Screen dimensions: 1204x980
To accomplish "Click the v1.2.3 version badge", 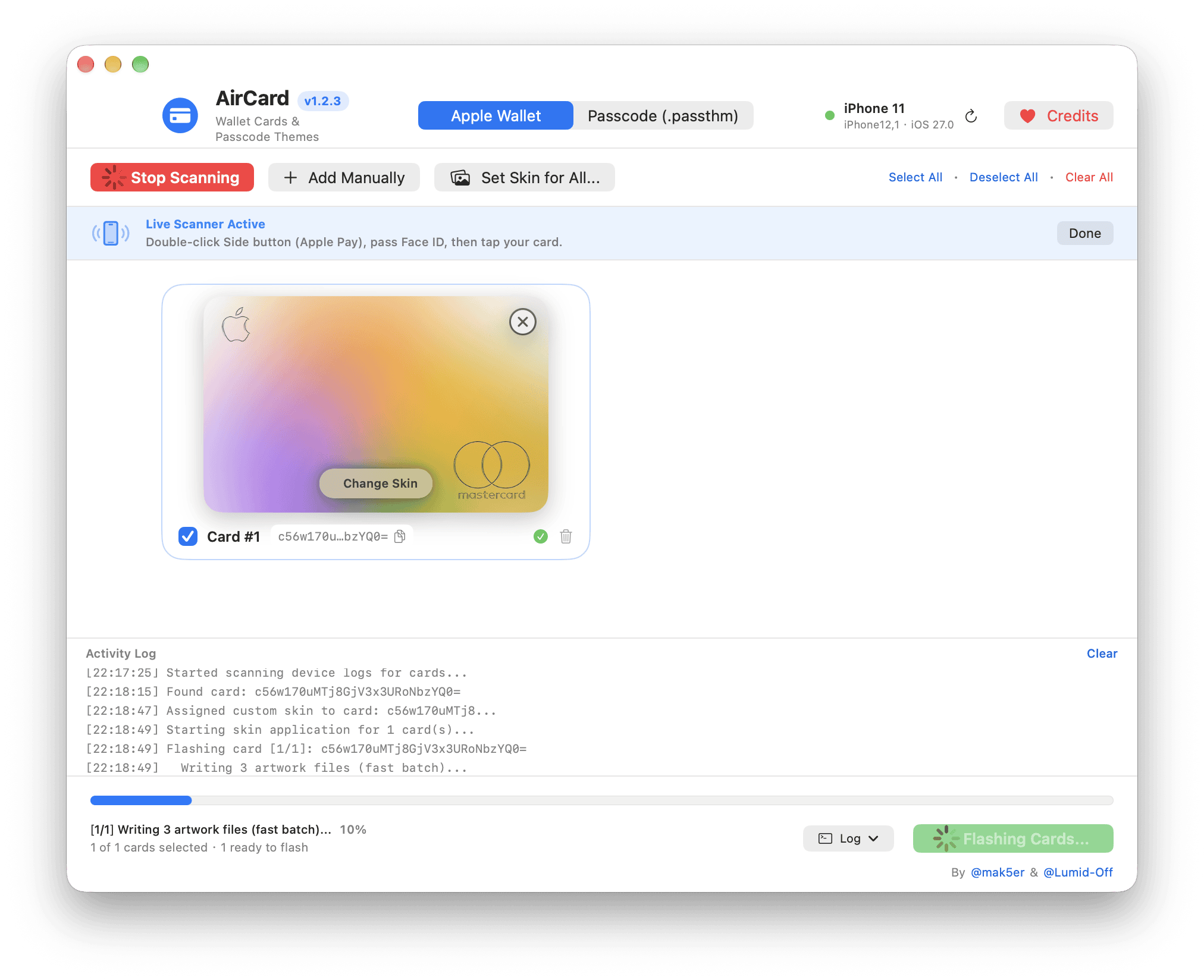I will (322, 101).
